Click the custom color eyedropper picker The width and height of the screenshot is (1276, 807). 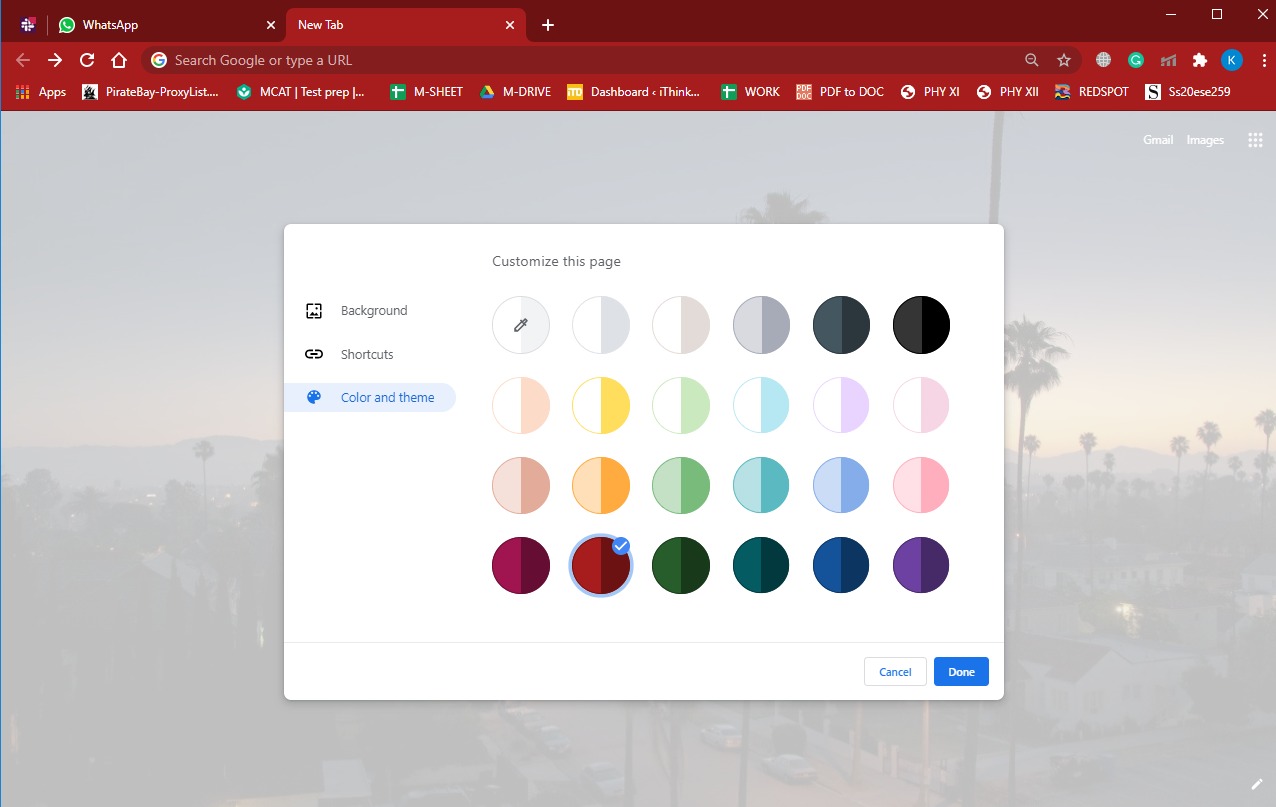(x=521, y=324)
